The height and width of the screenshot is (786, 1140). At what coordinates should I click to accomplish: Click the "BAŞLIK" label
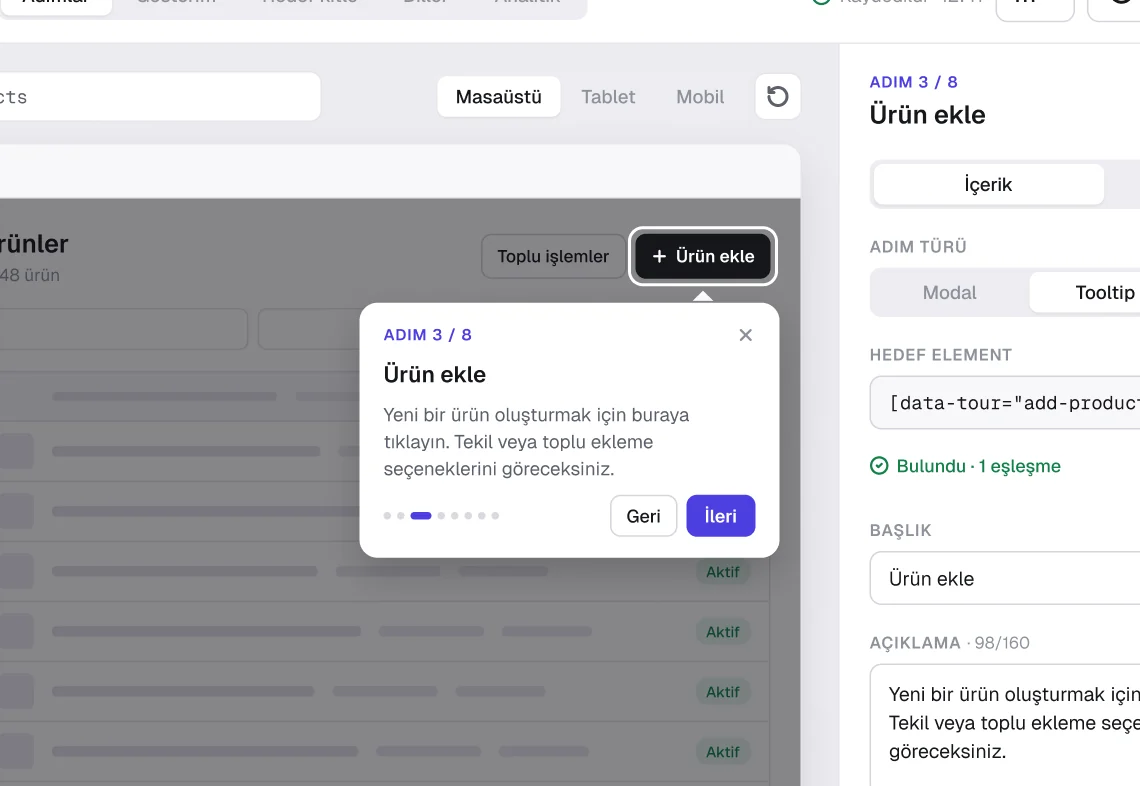pyautogui.click(x=901, y=530)
